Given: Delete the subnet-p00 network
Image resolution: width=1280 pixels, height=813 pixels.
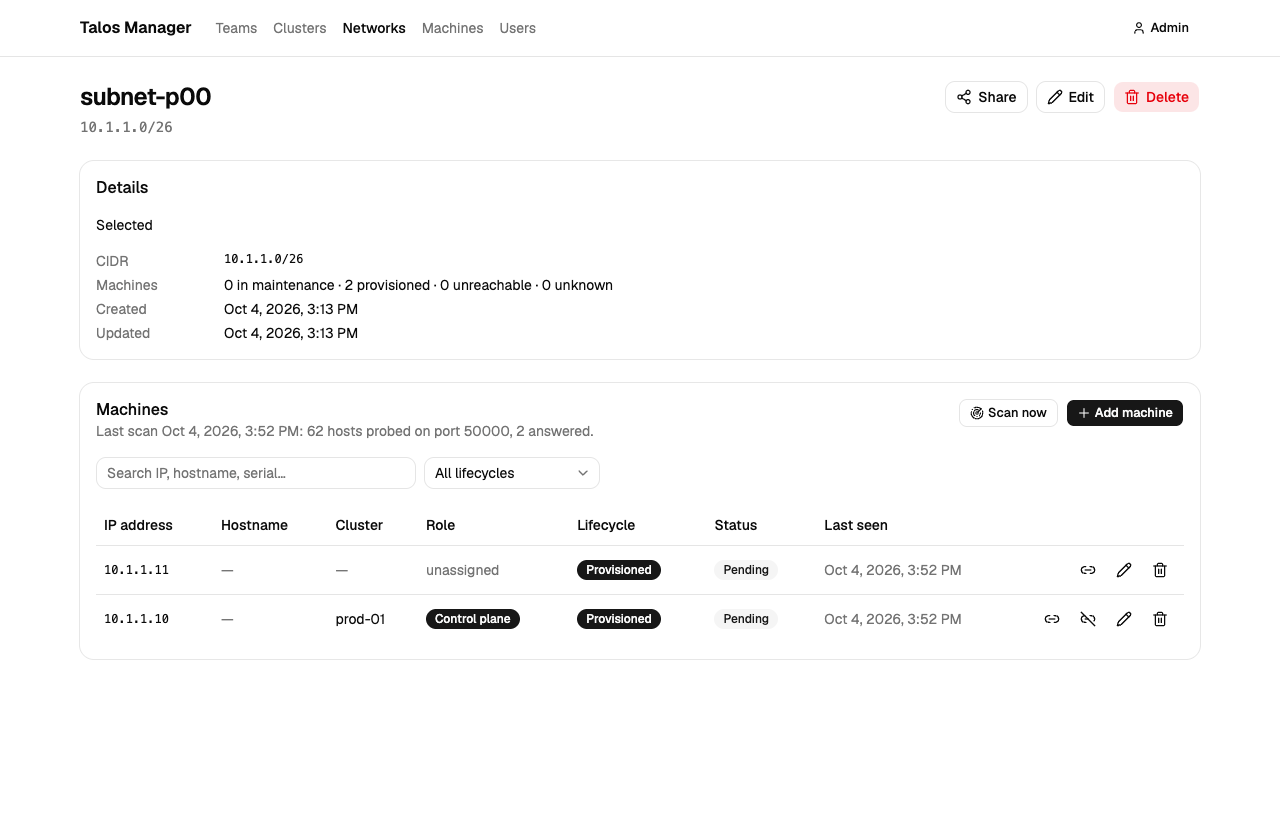Looking at the screenshot, I should coord(1156,97).
